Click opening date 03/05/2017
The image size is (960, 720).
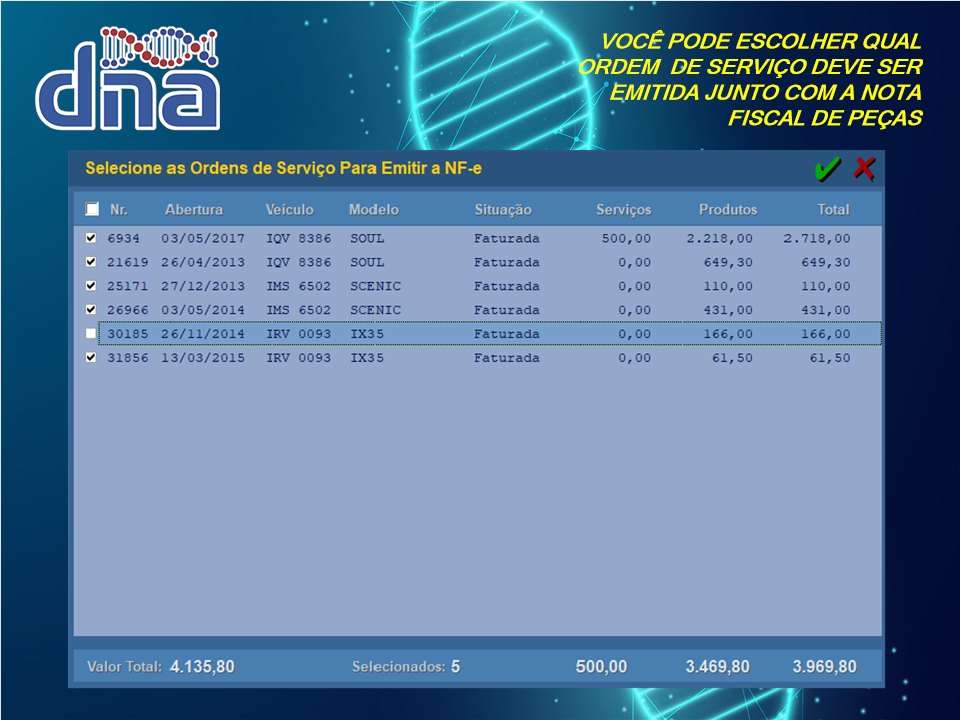click(203, 238)
